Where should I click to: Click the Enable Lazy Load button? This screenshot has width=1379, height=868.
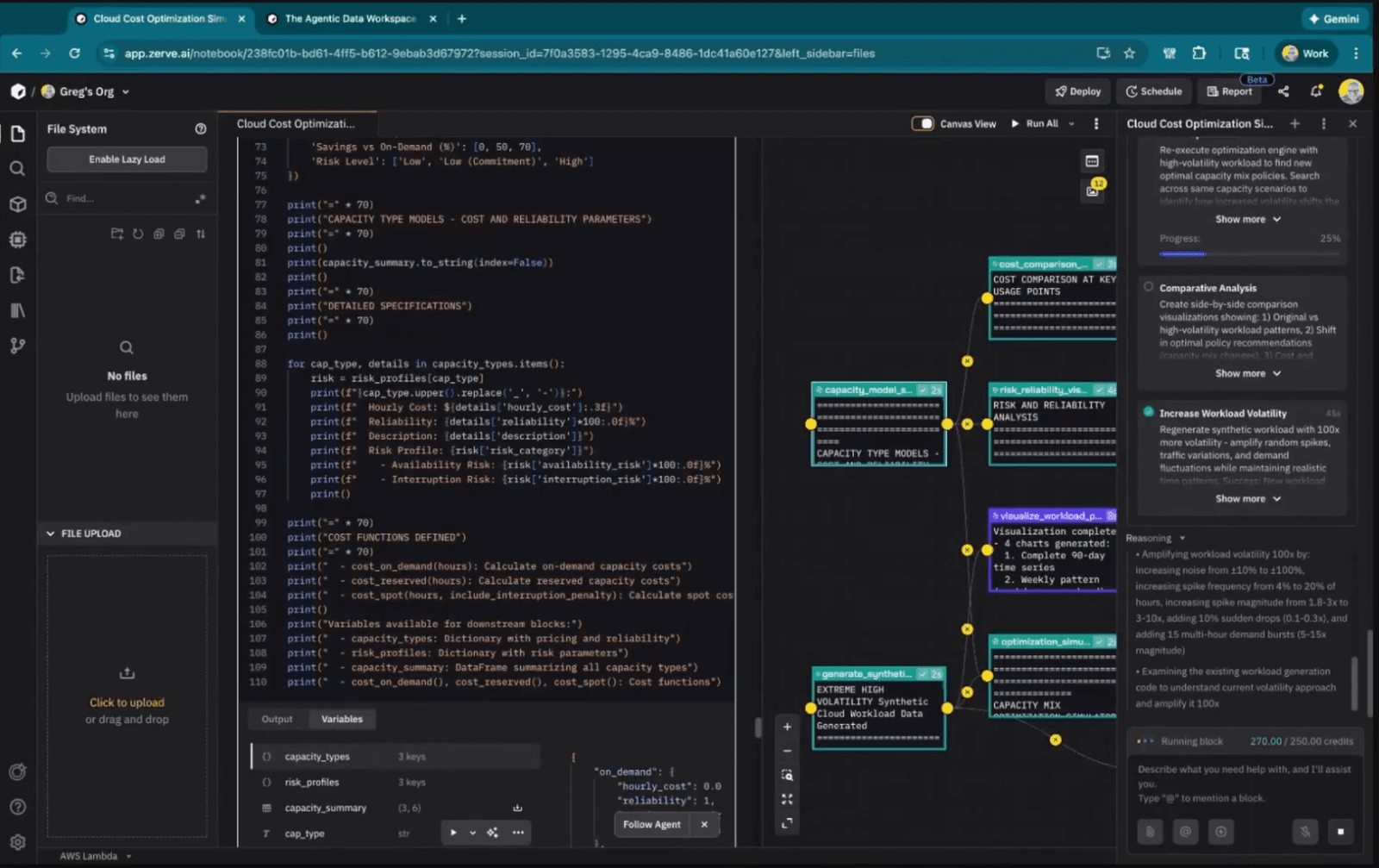127,159
